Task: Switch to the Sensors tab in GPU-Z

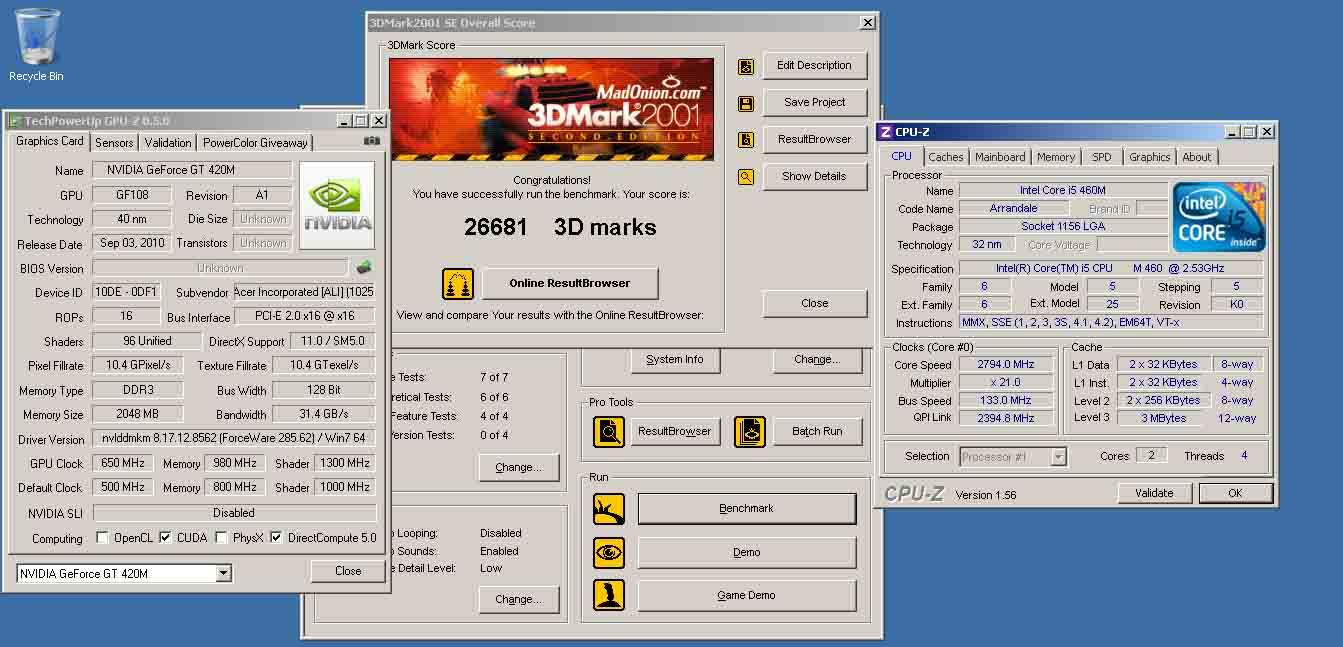Action: (x=114, y=143)
